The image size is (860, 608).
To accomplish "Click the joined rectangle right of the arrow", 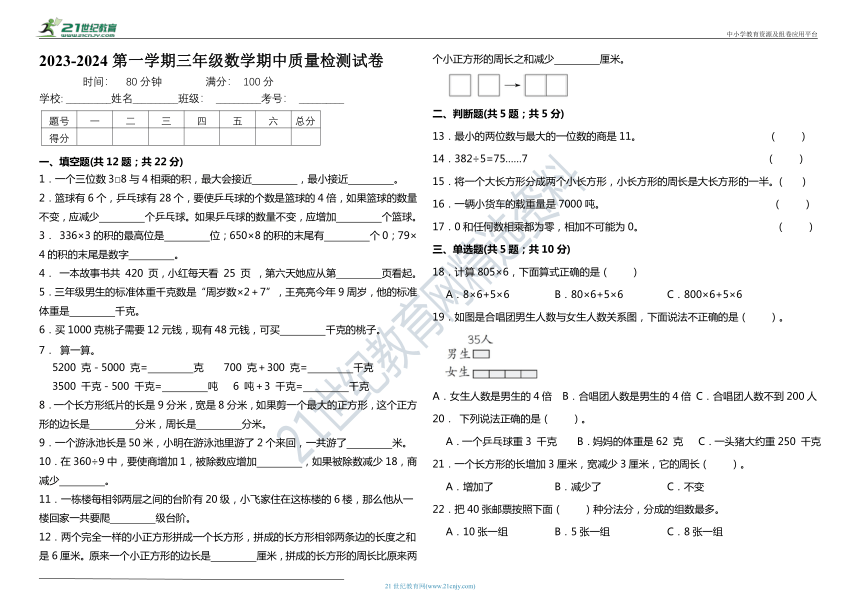I will point(546,86).
